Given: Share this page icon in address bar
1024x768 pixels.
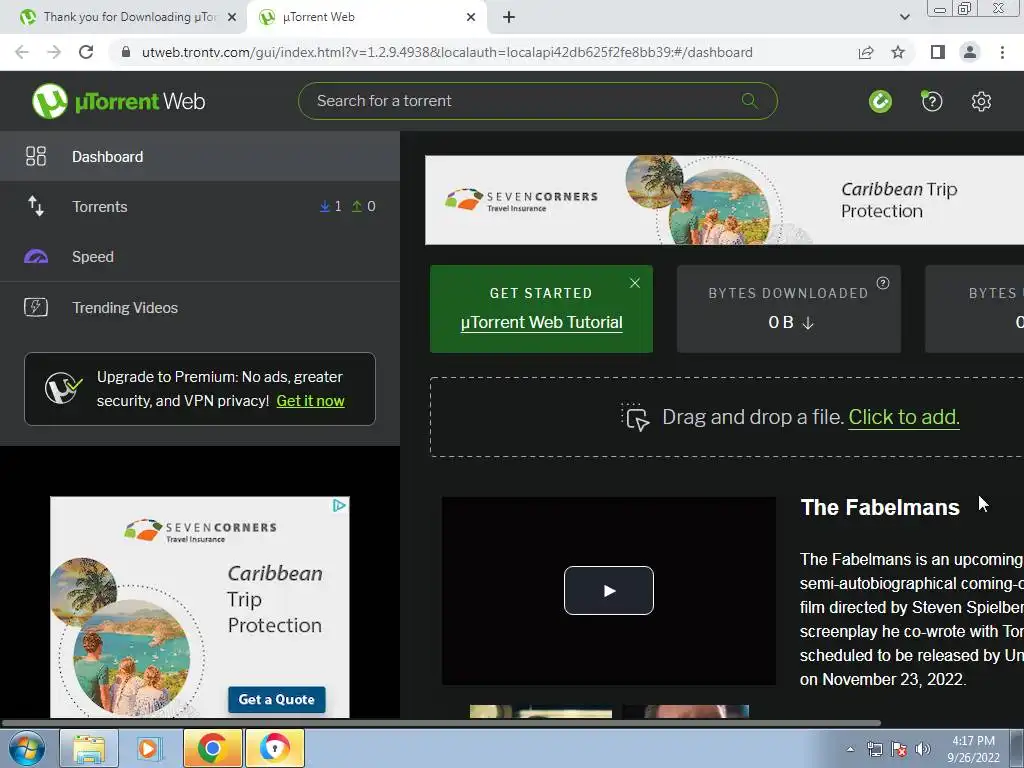Looking at the screenshot, I should [x=866, y=52].
